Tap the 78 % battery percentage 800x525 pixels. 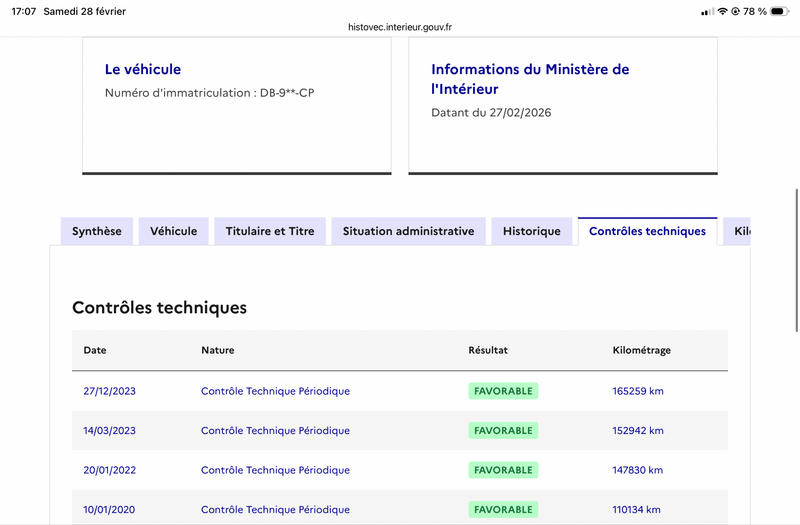[x=755, y=11]
